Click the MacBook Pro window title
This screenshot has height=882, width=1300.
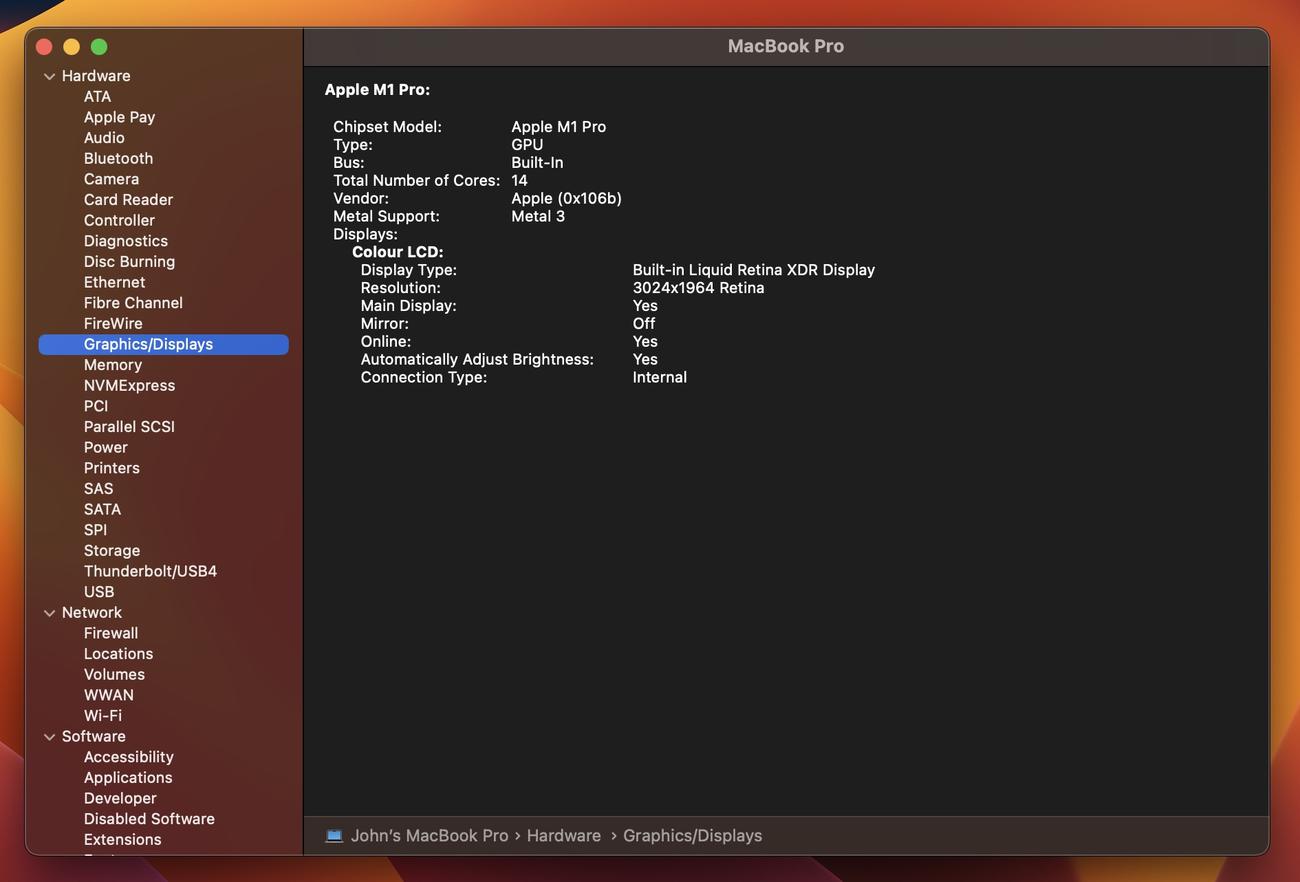[786, 46]
